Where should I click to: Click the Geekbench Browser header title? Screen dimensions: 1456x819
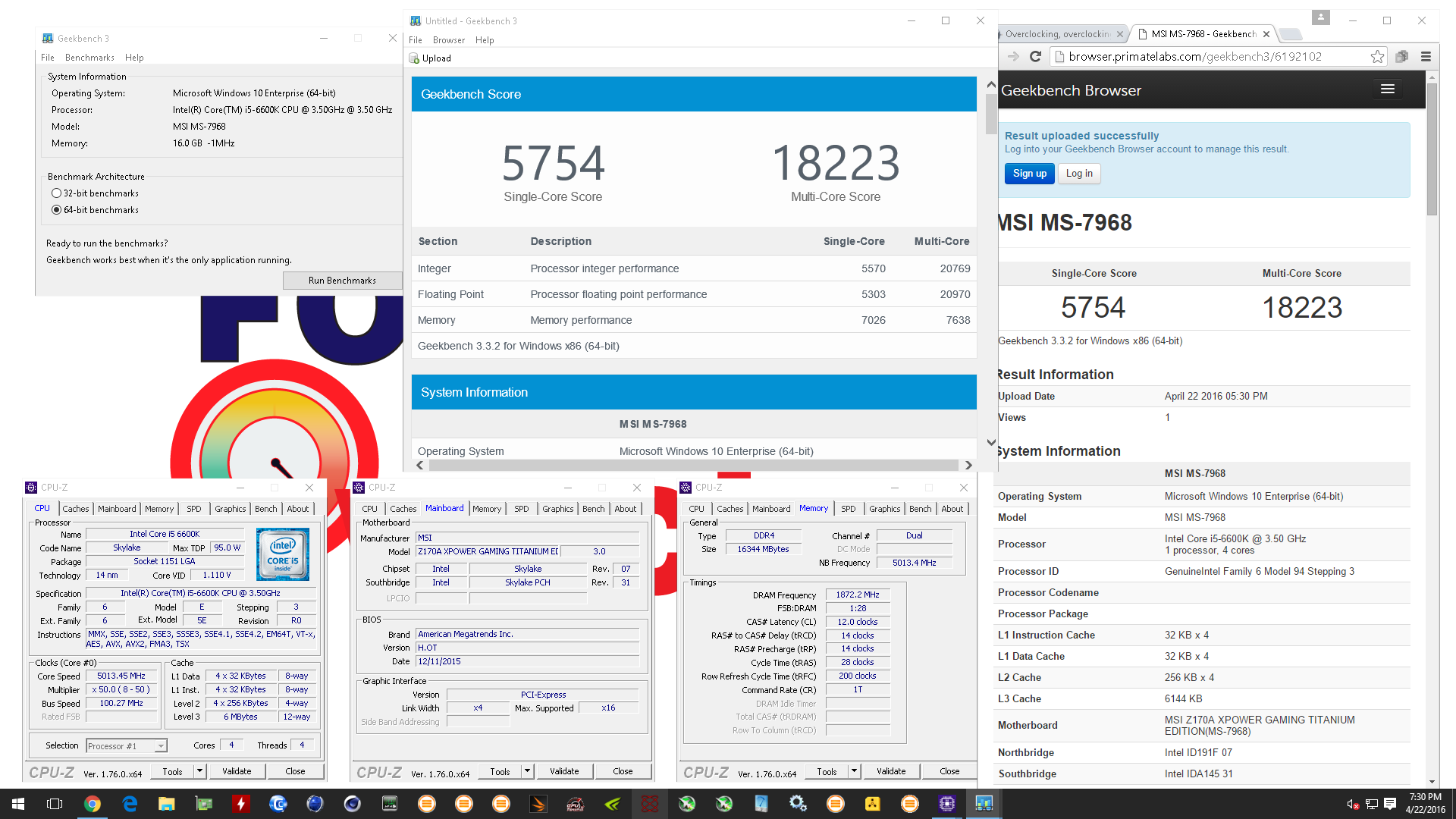tap(1071, 90)
